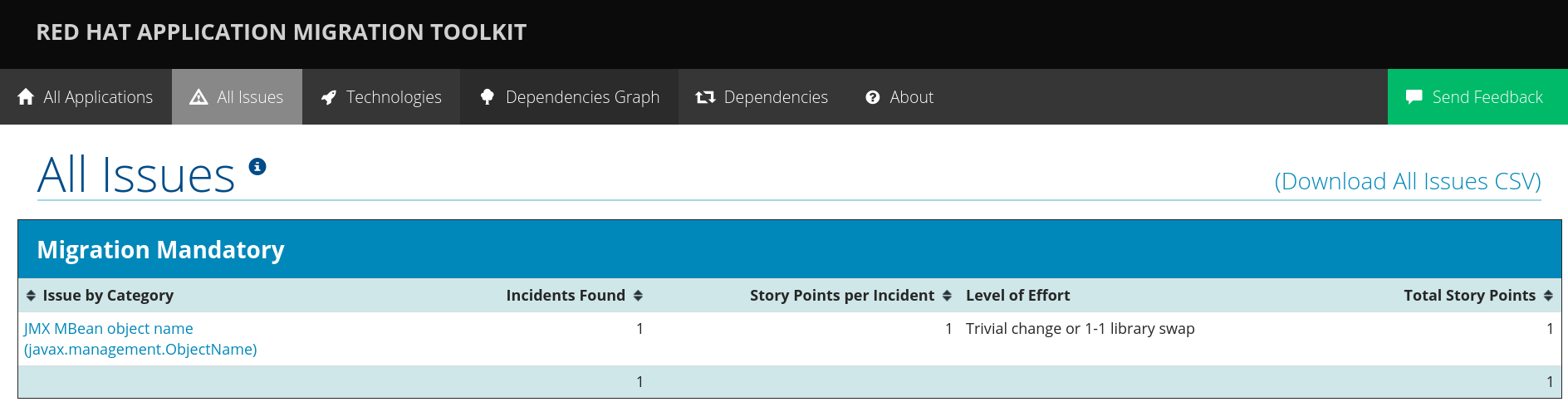The image size is (1568, 402).
Task: Switch to the Dependencies Graph tab
Action: 581,97
